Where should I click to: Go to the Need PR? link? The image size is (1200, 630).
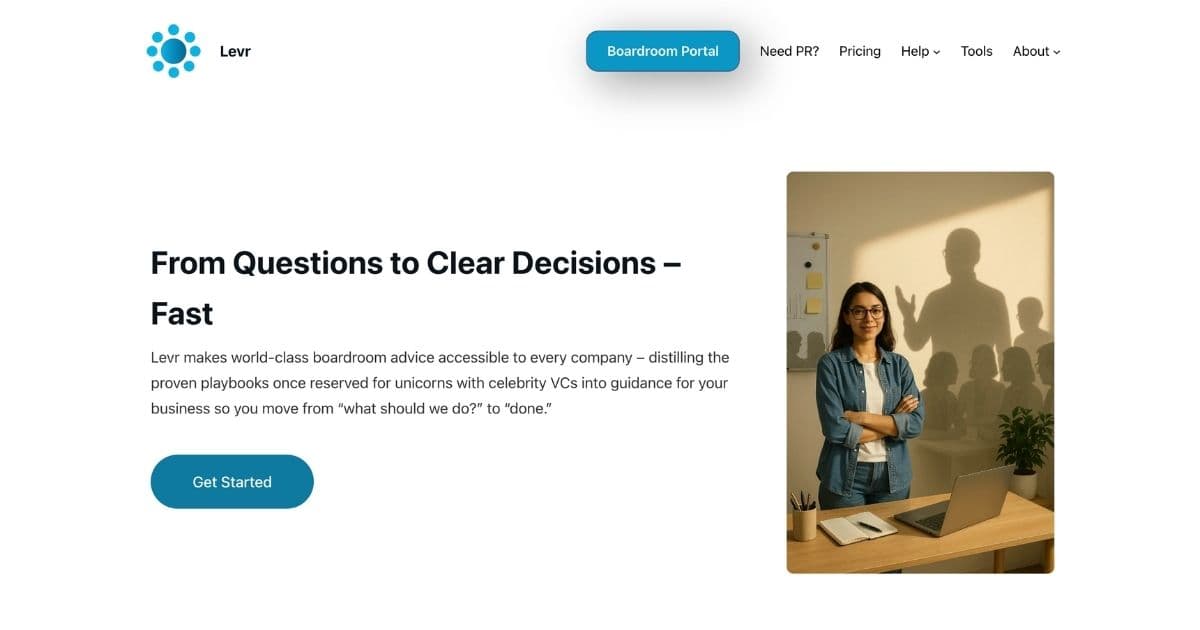789,51
